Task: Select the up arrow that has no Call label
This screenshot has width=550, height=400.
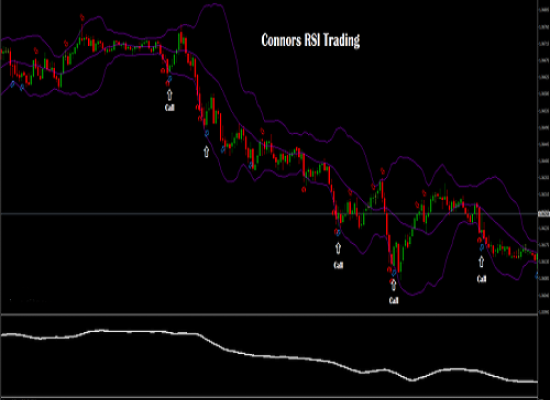Action: point(206,152)
